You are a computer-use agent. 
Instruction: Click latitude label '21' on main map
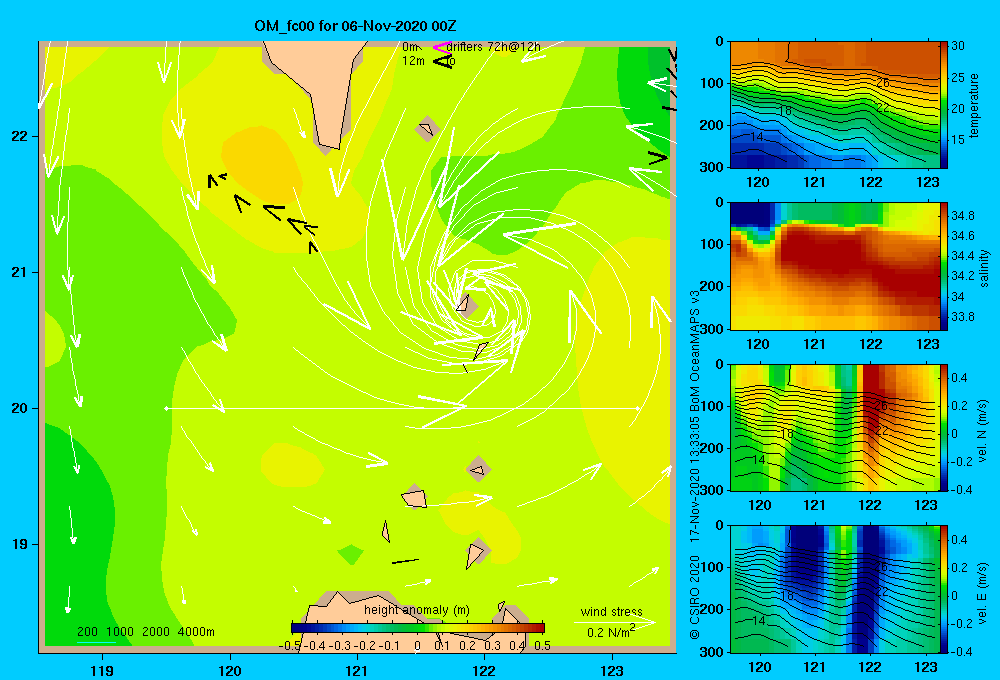(x=20, y=272)
